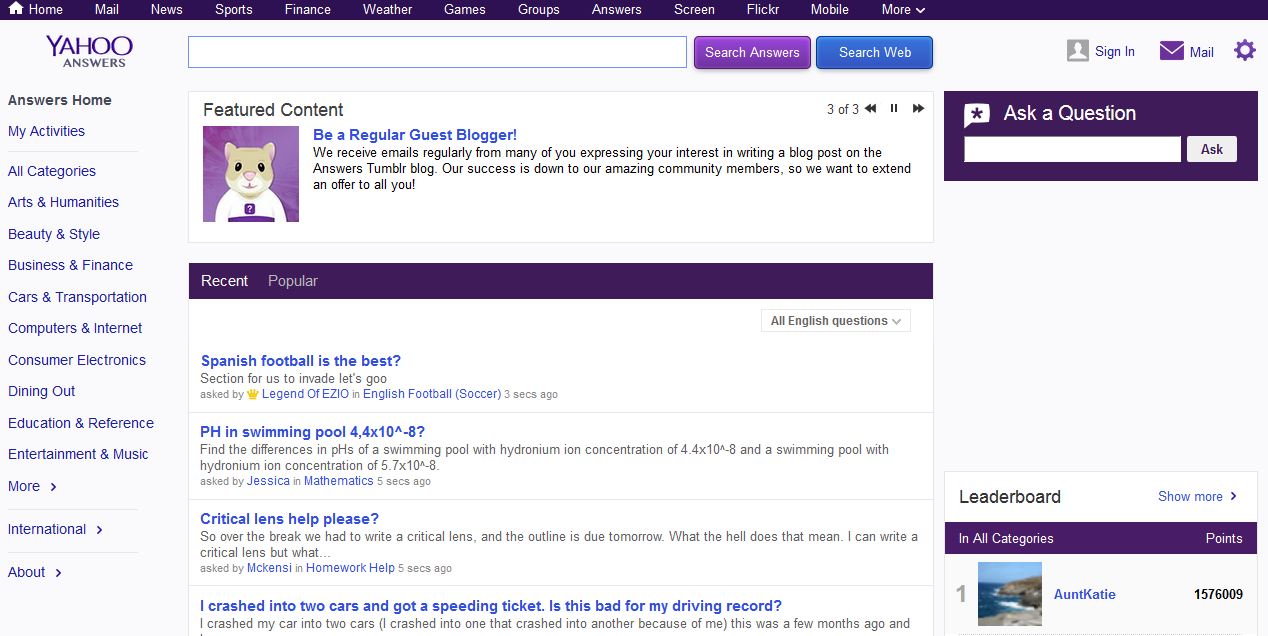Viewport: 1268px width, 636px height.
Task: Switch to the Popular tab
Action: coord(293,281)
